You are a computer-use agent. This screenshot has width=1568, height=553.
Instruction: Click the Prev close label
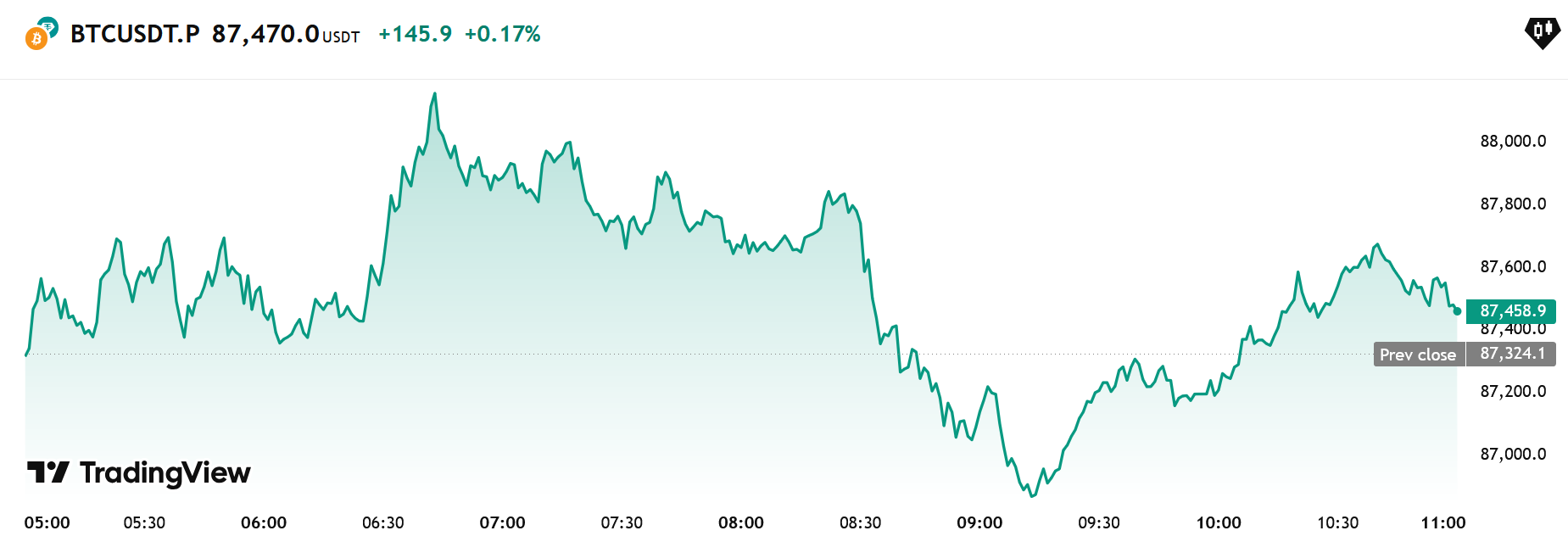tap(1417, 355)
